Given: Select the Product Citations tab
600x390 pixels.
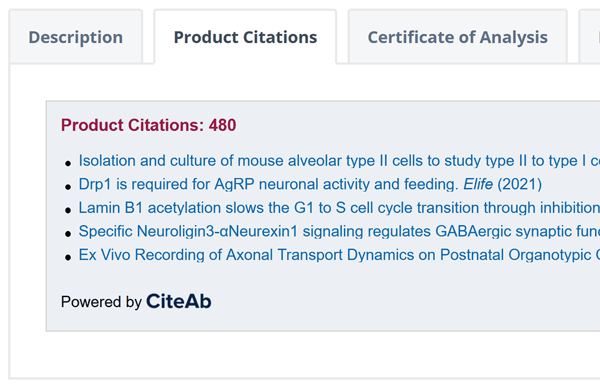Looking at the screenshot, I should 245,37.
